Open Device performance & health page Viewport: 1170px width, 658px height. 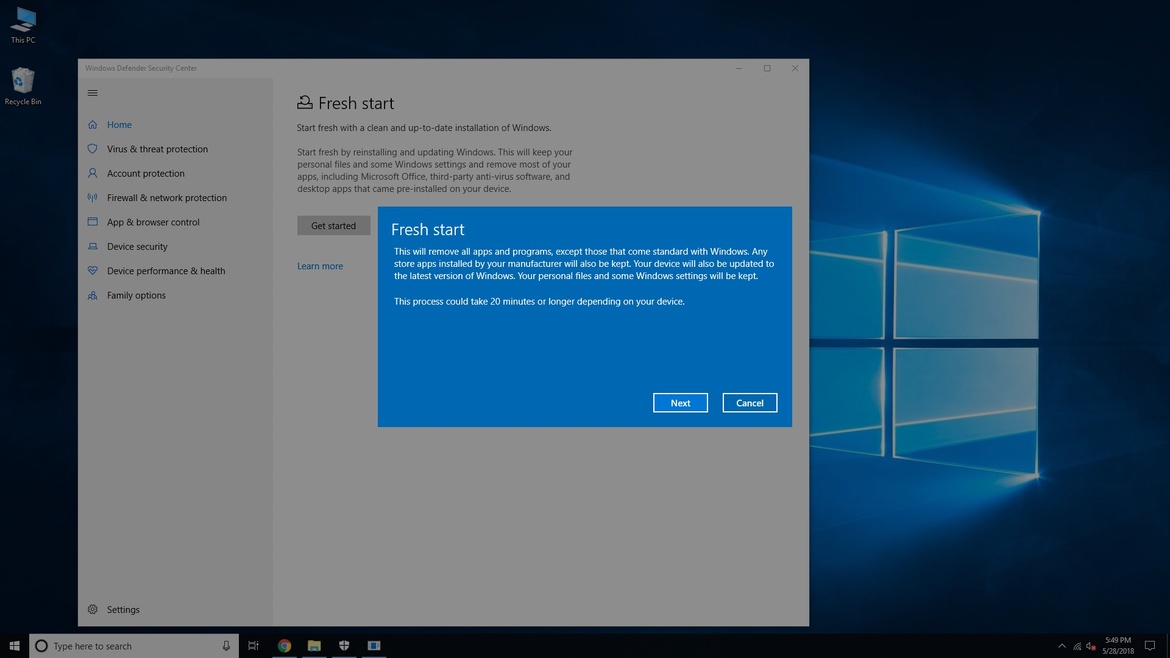click(x=166, y=271)
